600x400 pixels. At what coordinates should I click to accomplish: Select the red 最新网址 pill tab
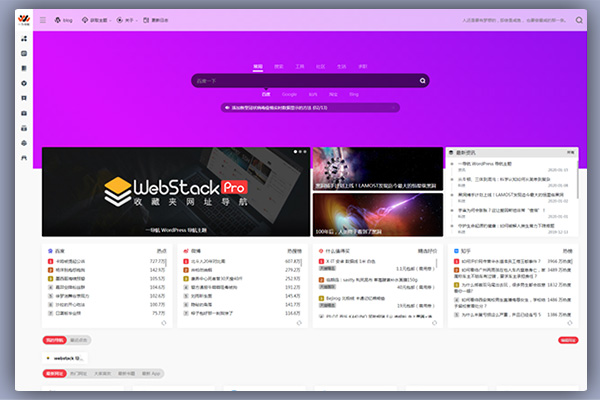[x=55, y=374]
